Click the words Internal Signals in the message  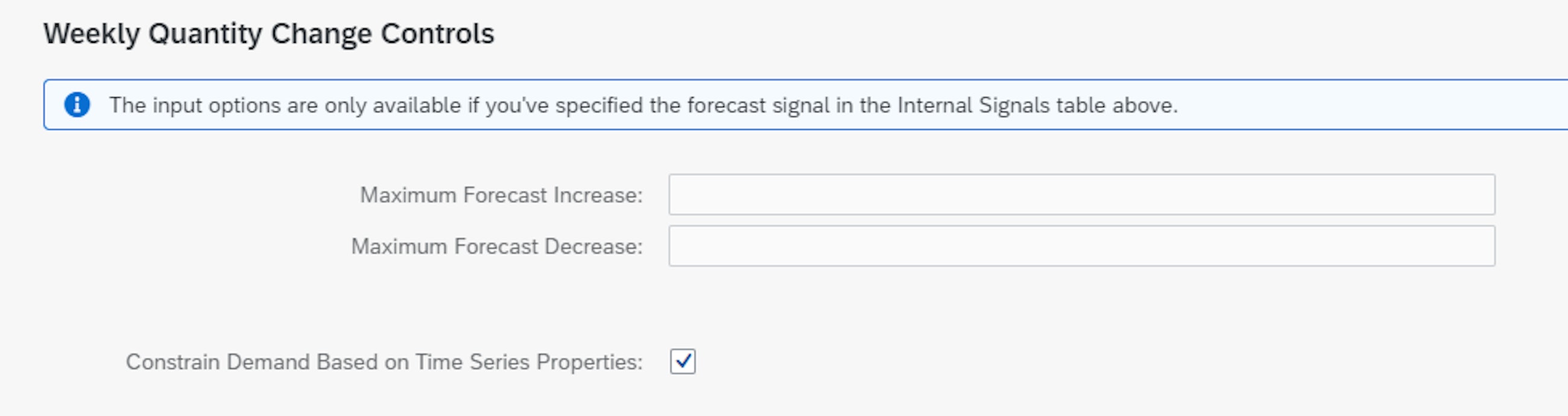973,106
